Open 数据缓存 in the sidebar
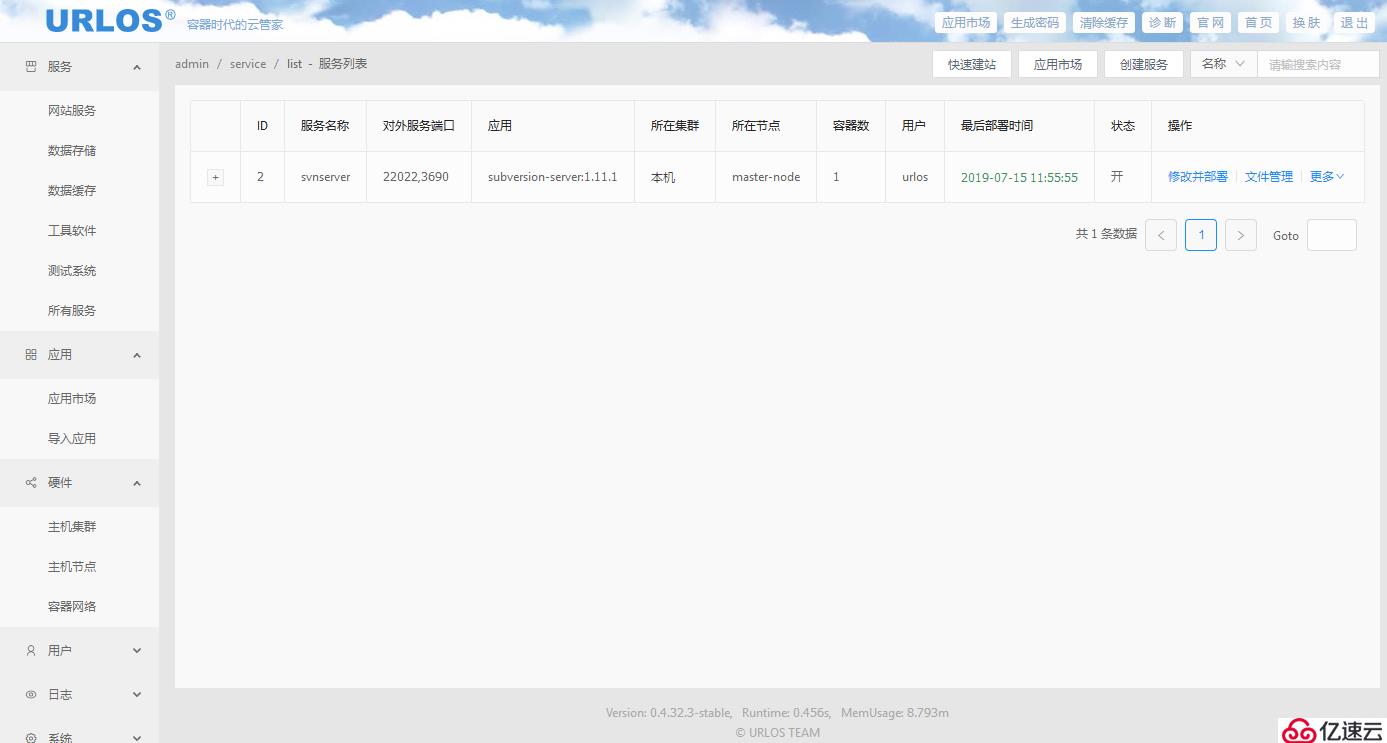Image resolution: width=1387 pixels, height=743 pixels. (72, 191)
